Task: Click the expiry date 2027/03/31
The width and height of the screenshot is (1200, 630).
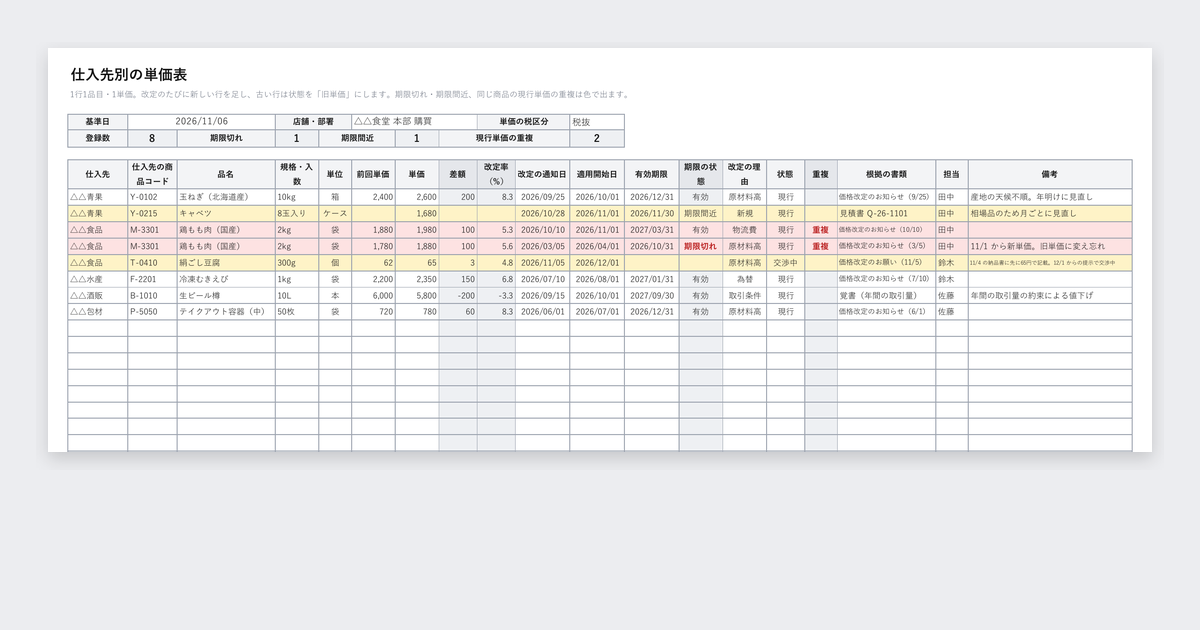Action: [652, 230]
